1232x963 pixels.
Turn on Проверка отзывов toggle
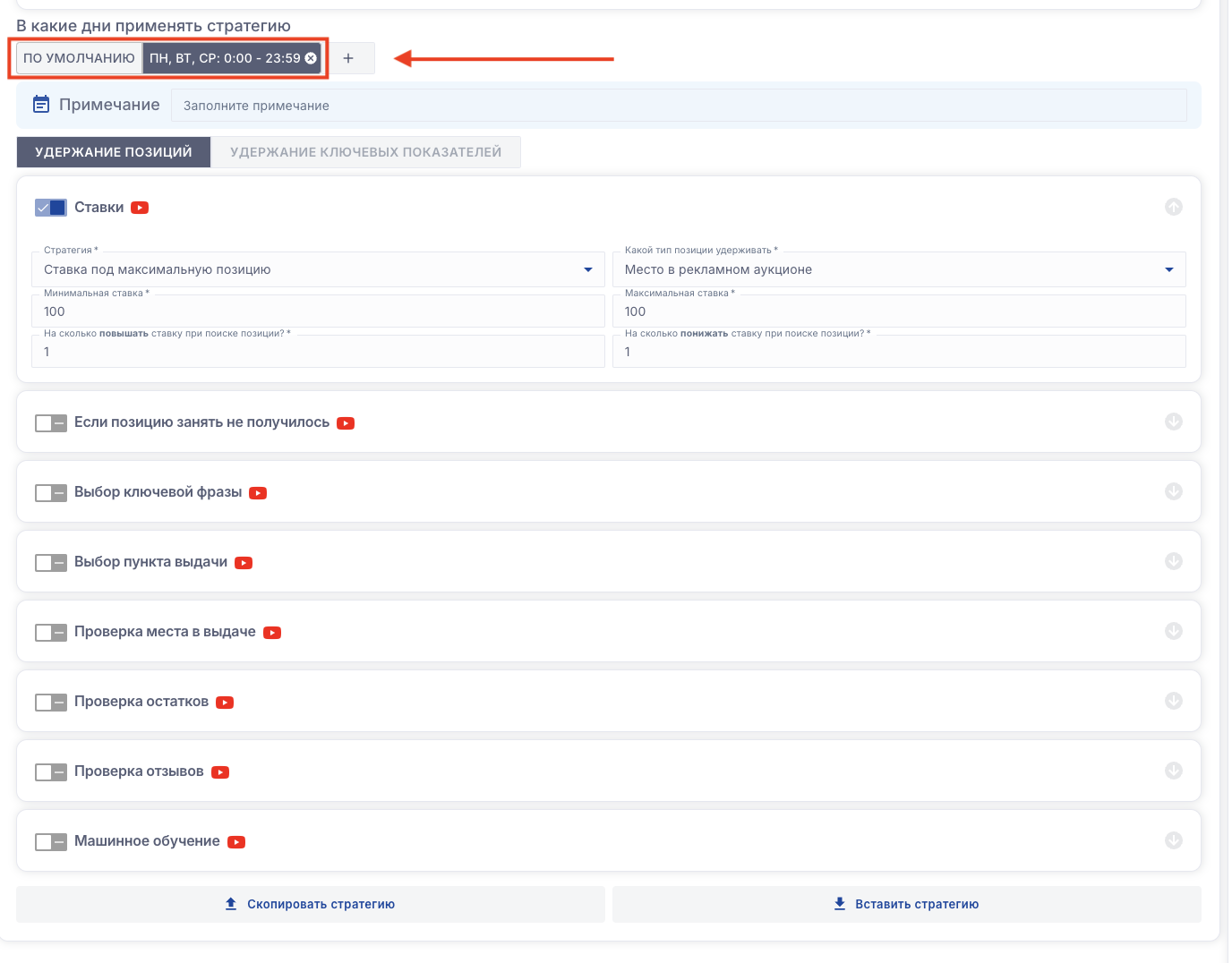[x=51, y=772]
